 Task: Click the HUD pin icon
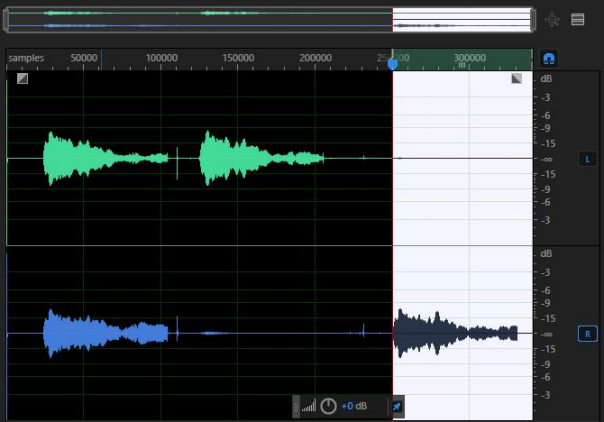[396, 407]
